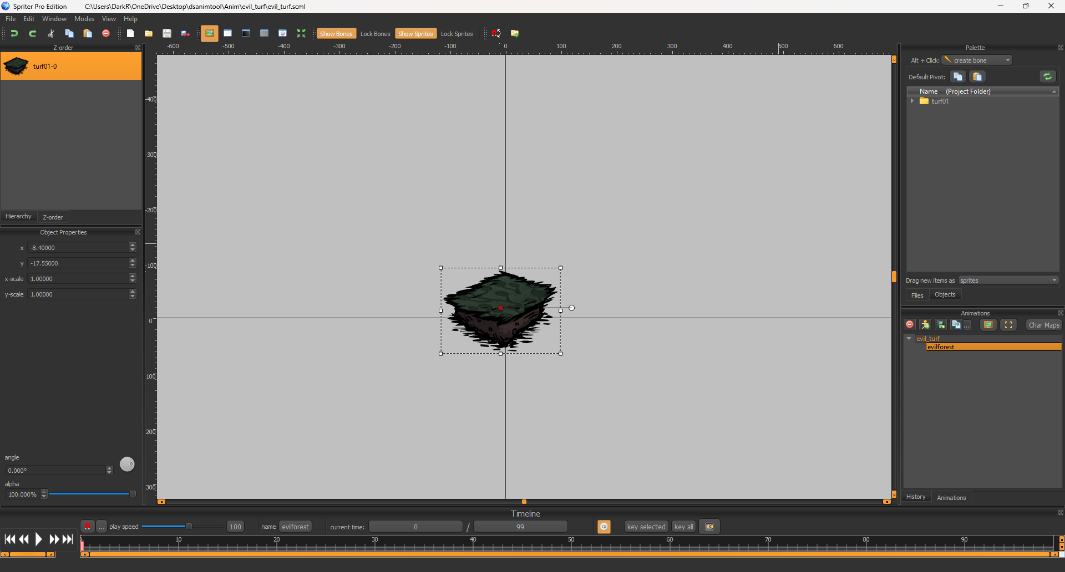The width and height of the screenshot is (1065, 572).
Task: Click the Undo arrow in toolbar
Action: coord(14,33)
